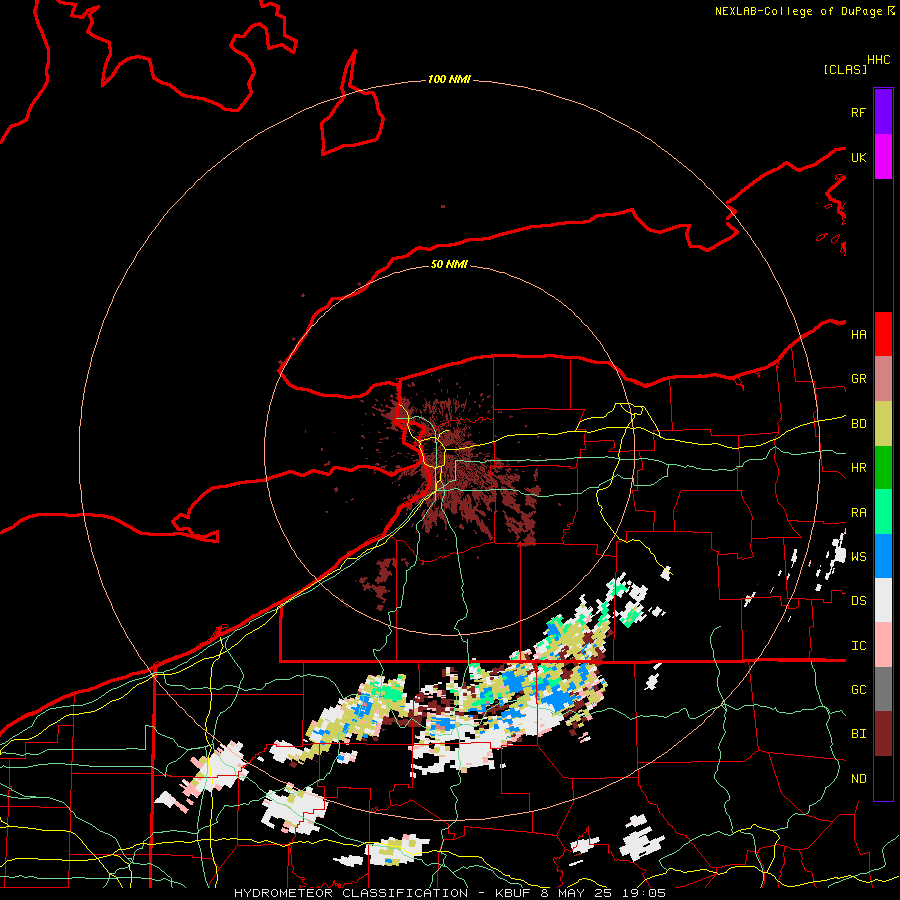Screen dimensions: 900x900
Task: Click the magenta UK legend color swatch
Action: 883,157
